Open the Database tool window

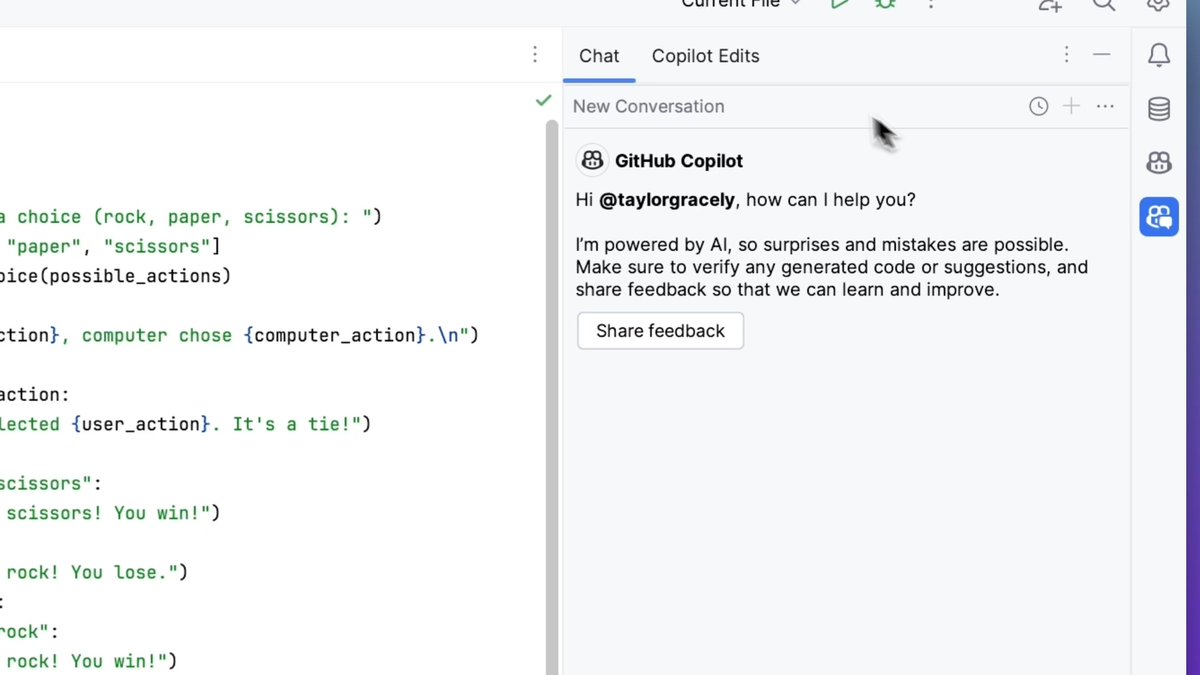1159,109
